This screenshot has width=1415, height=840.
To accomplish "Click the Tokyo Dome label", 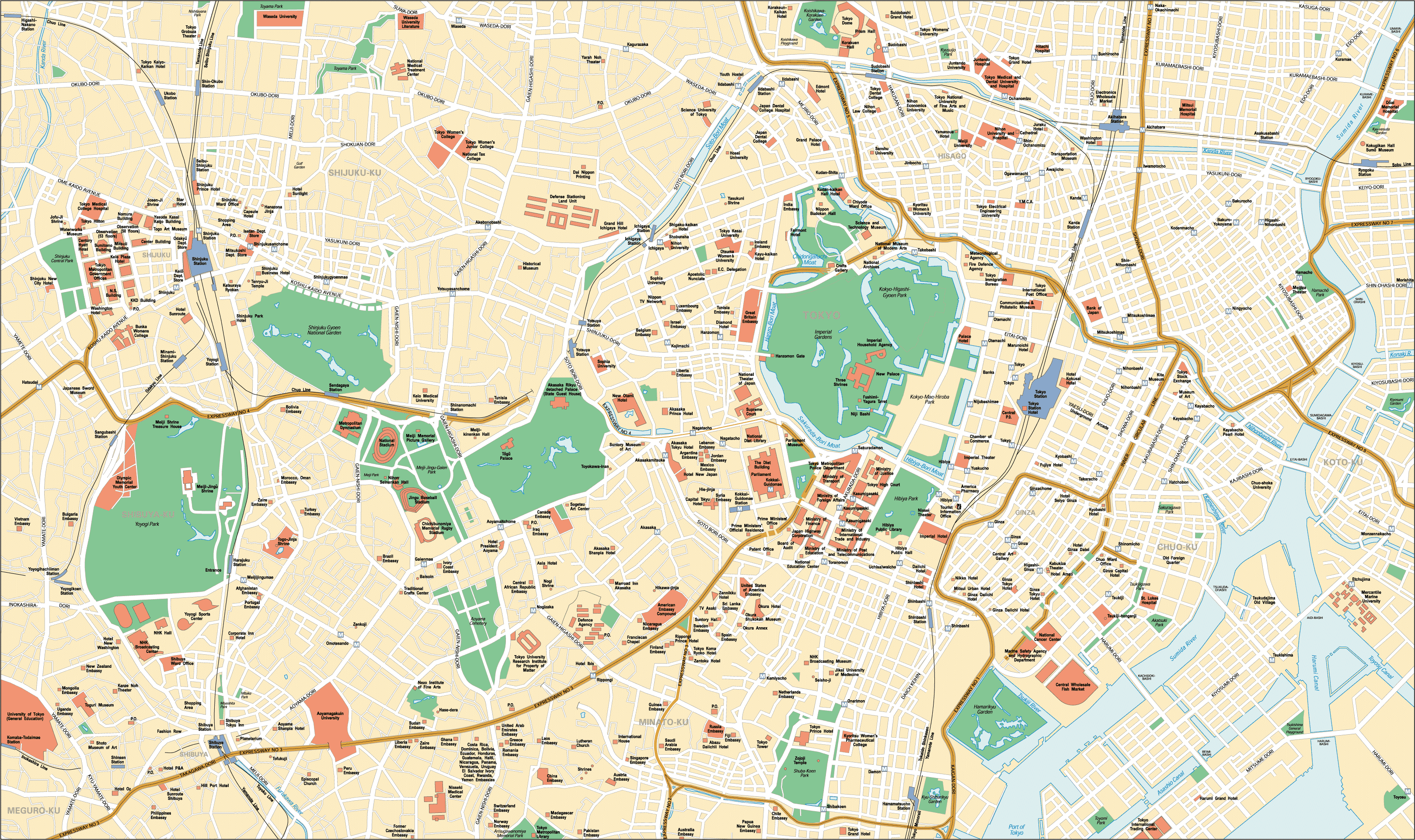I will coord(847,21).
